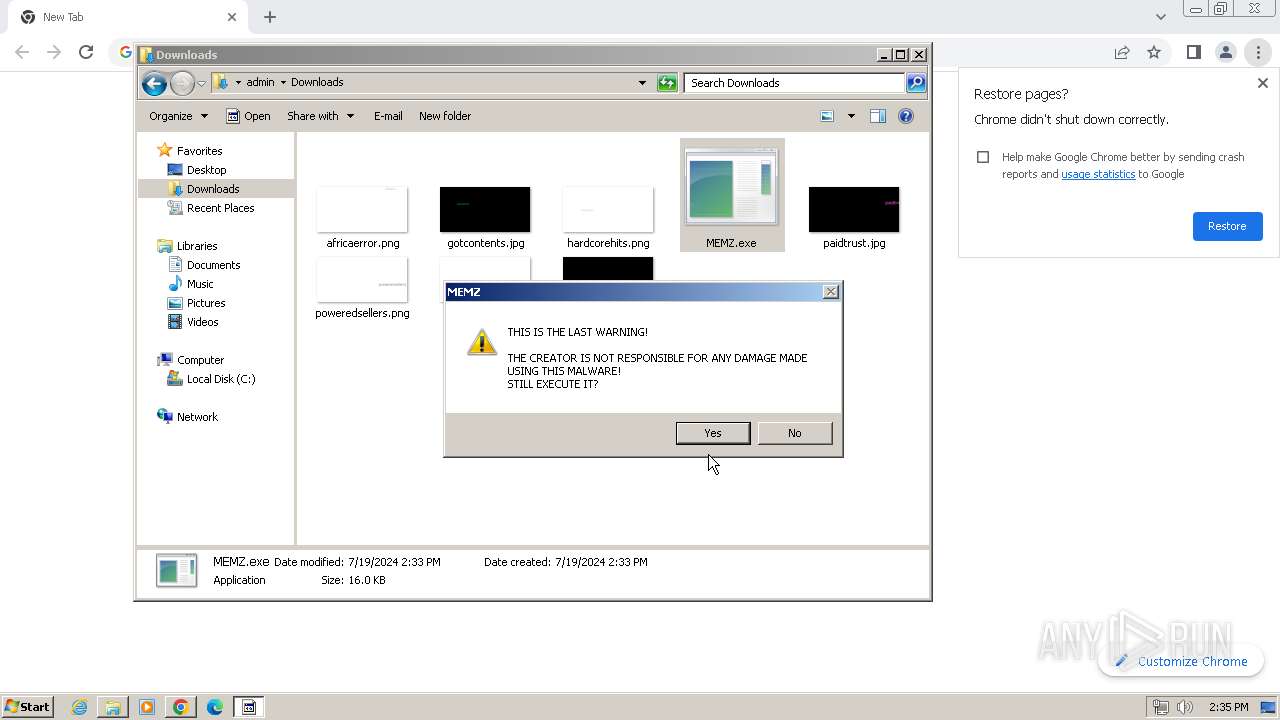This screenshot has width=1280, height=720.
Task: Click the volume icon in system tray
Action: tap(1185, 707)
